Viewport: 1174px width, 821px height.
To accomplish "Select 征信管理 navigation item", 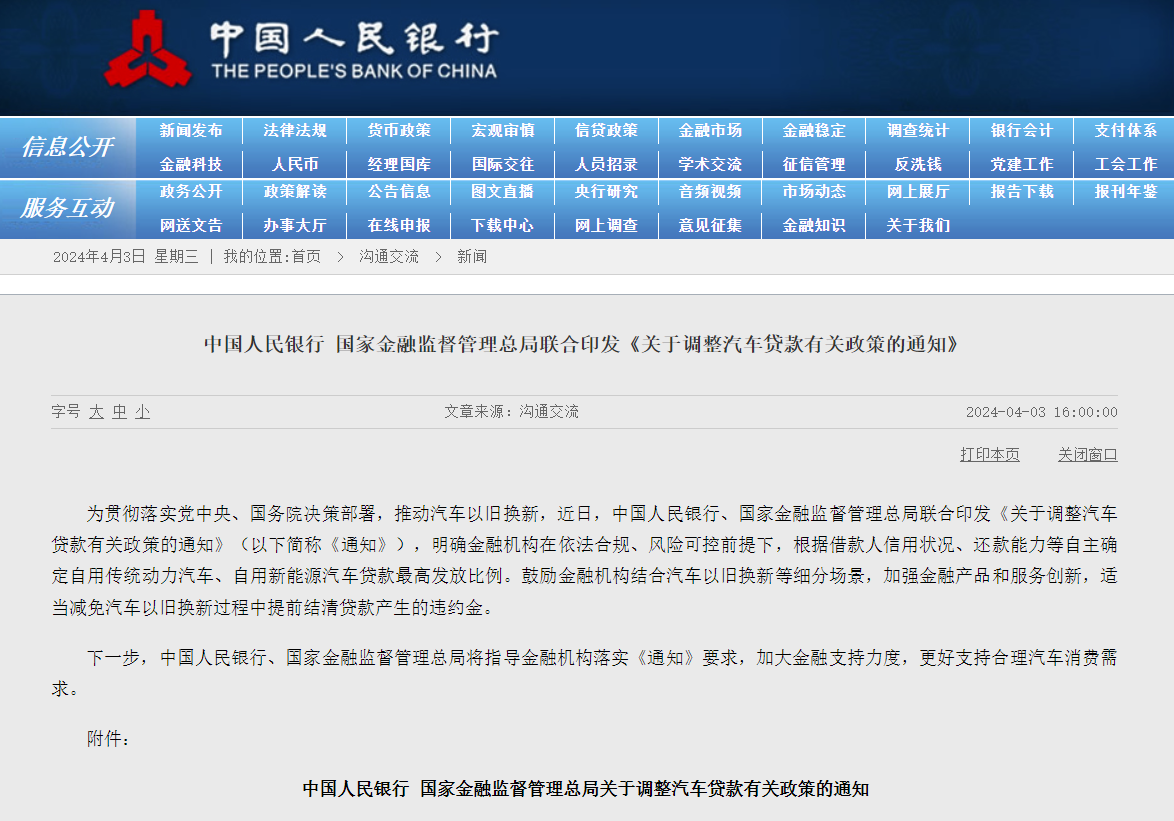I will tap(814, 165).
